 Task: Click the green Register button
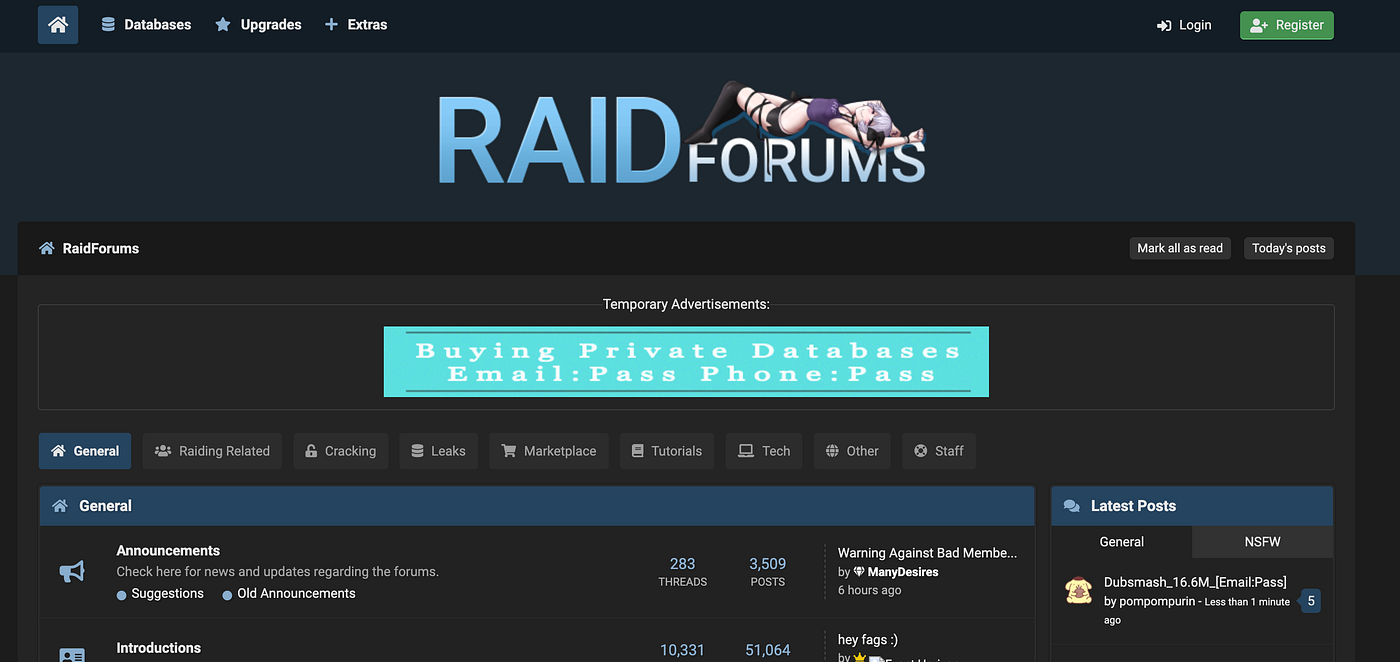[x=1287, y=25]
